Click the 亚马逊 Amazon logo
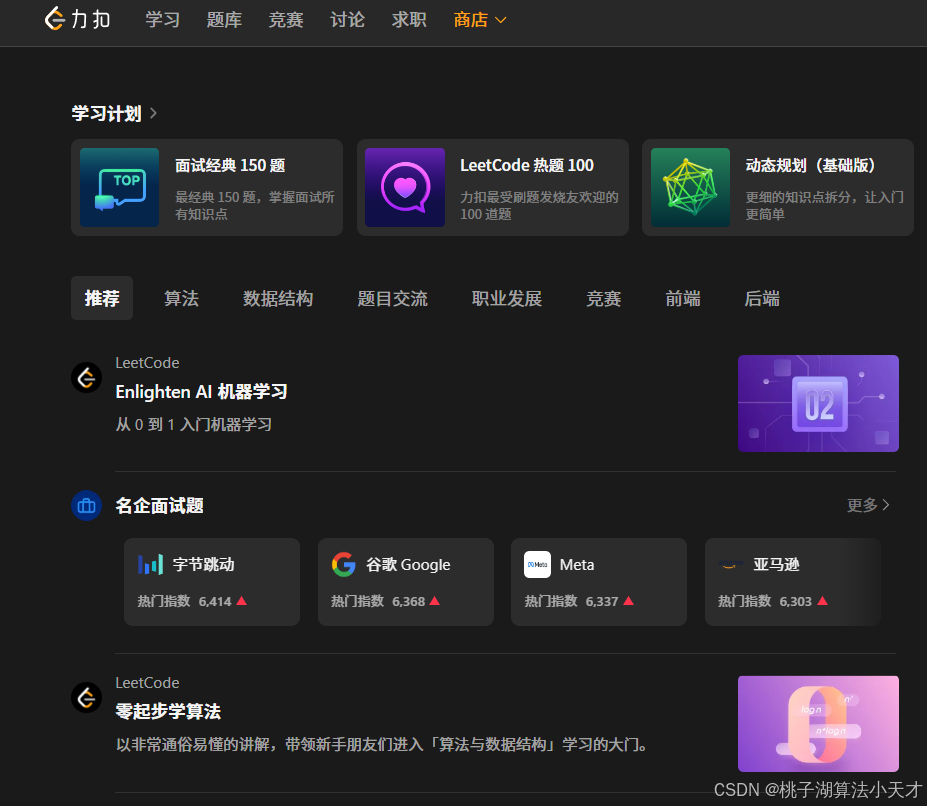Viewport: 927px width, 806px height. [x=731, y=564]
